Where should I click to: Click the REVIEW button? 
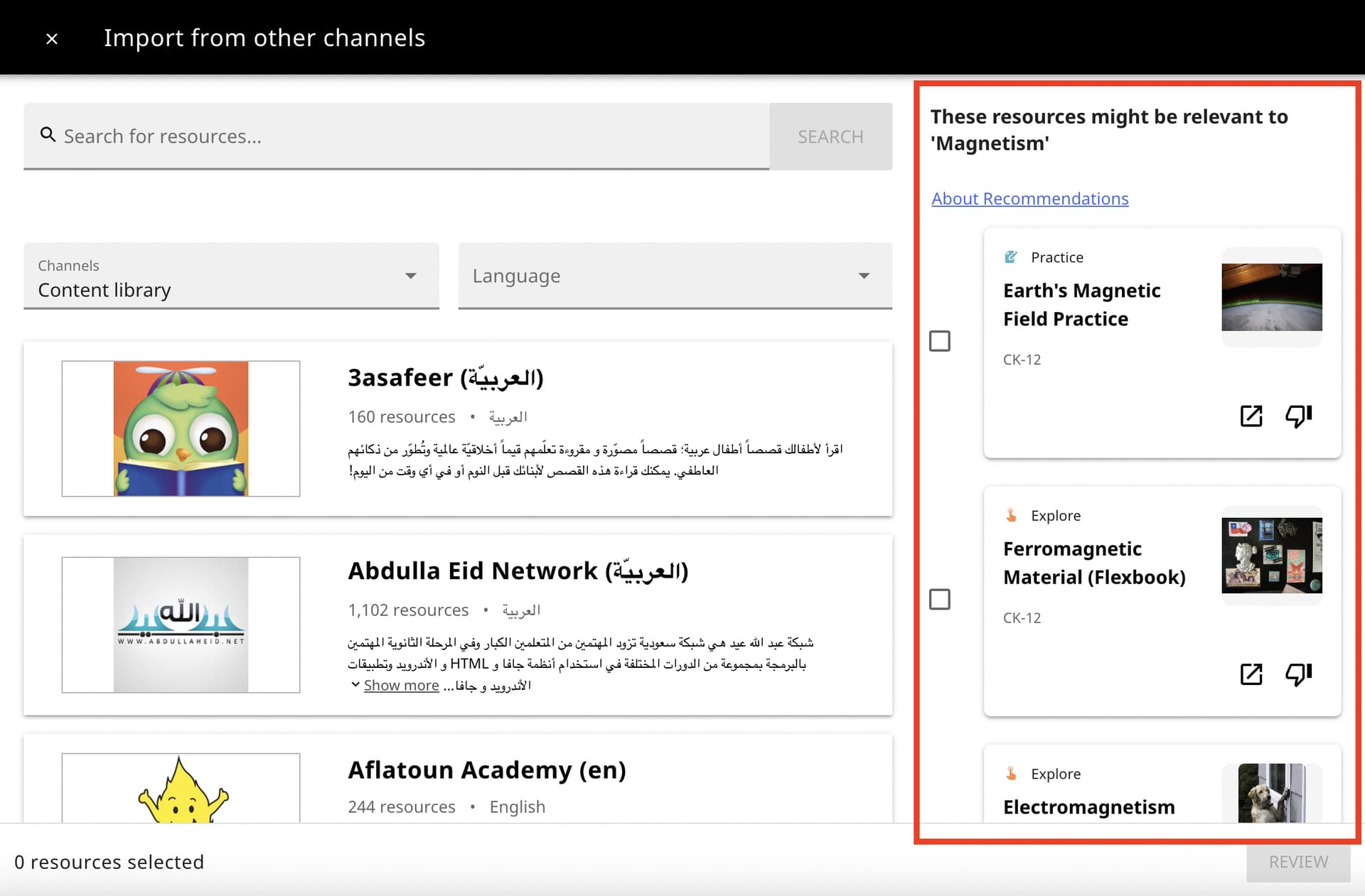[x=1297, y=862]
